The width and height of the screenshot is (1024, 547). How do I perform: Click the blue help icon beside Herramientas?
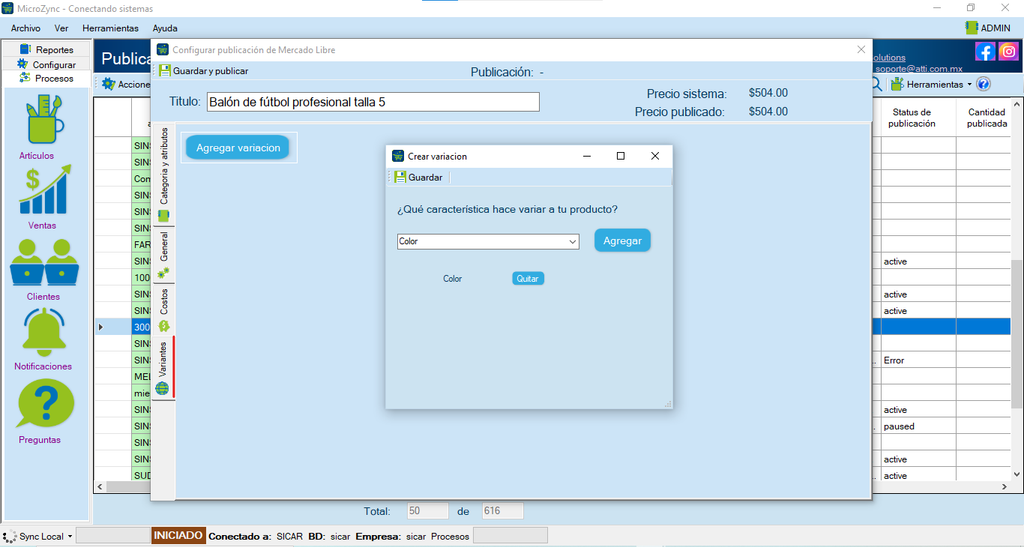click(x=984, y=84)
